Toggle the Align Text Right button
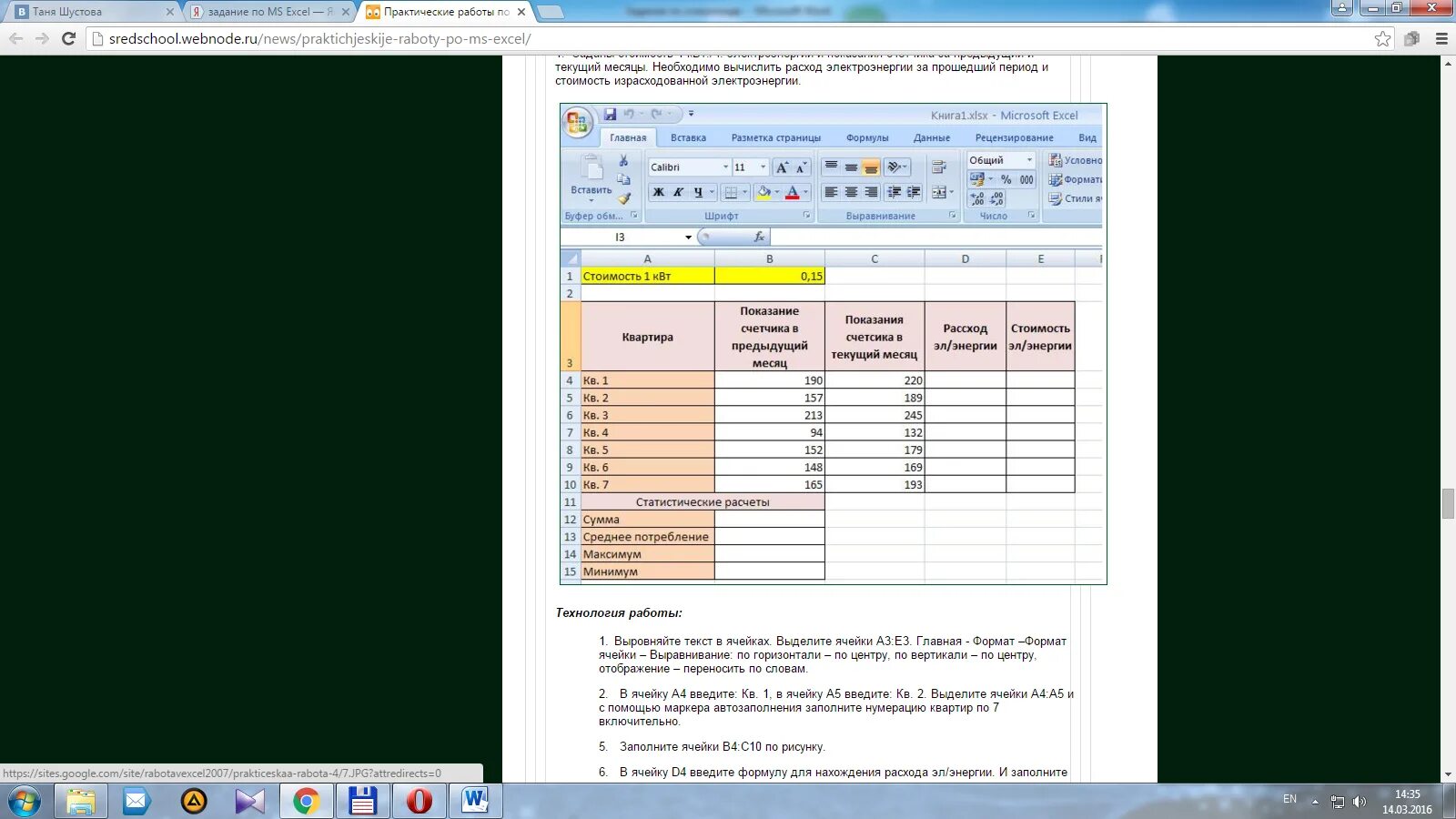 click(871, 192)
